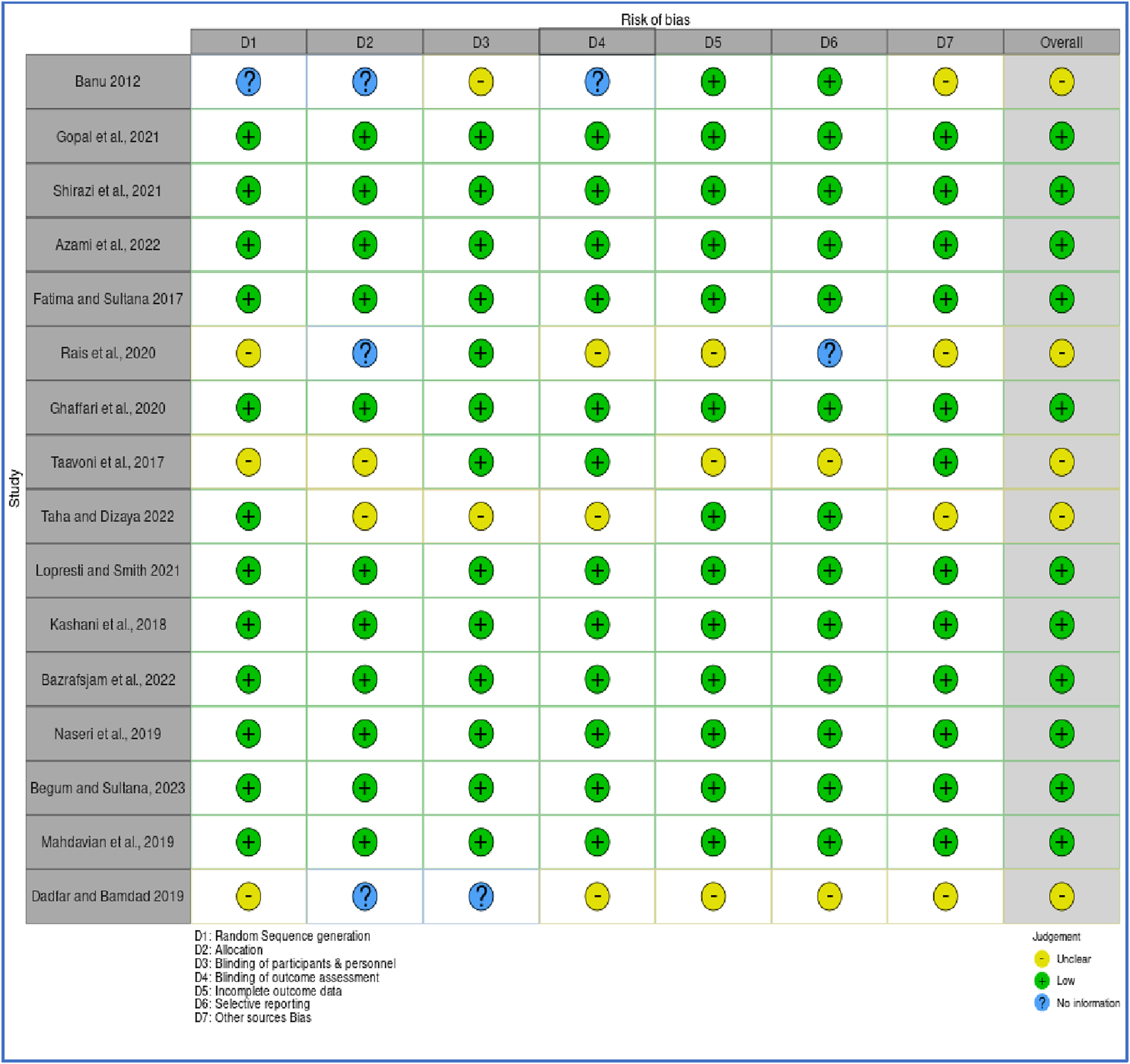
Task: Click the green Low legend swatch
Action: click(x=1041, y=980)
